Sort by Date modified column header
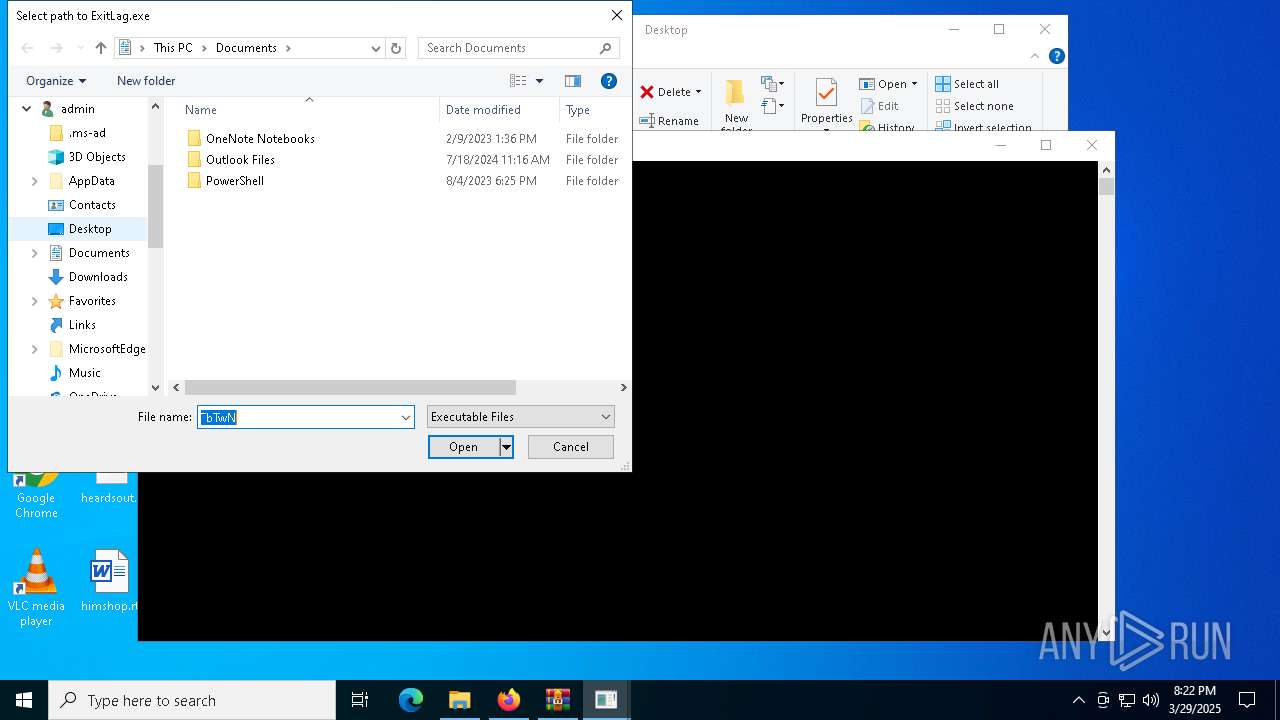 click(x=483, y=110)
